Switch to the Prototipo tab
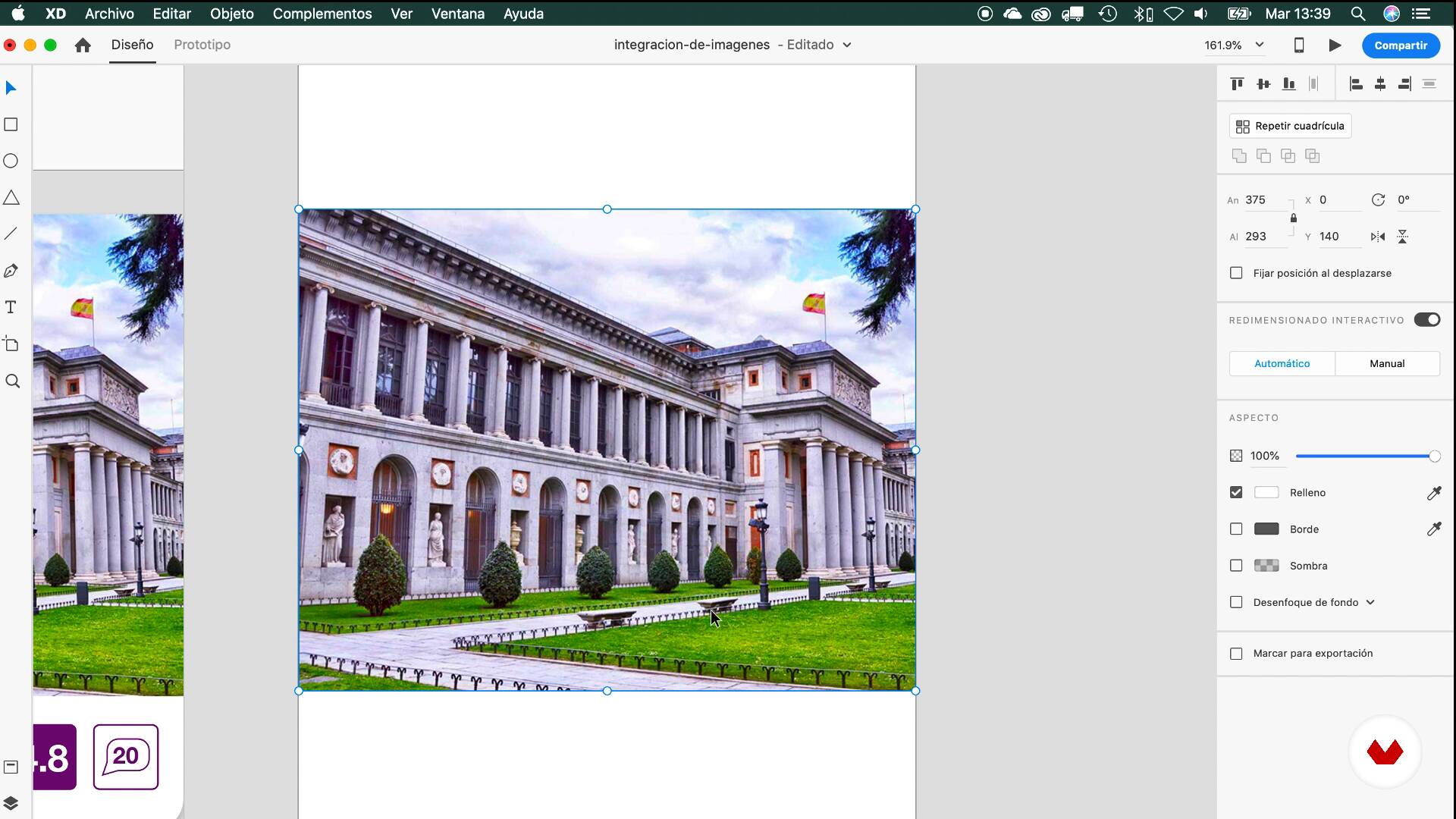Image resolution: width=1456 pixels, height=819 pixels. 202,45
